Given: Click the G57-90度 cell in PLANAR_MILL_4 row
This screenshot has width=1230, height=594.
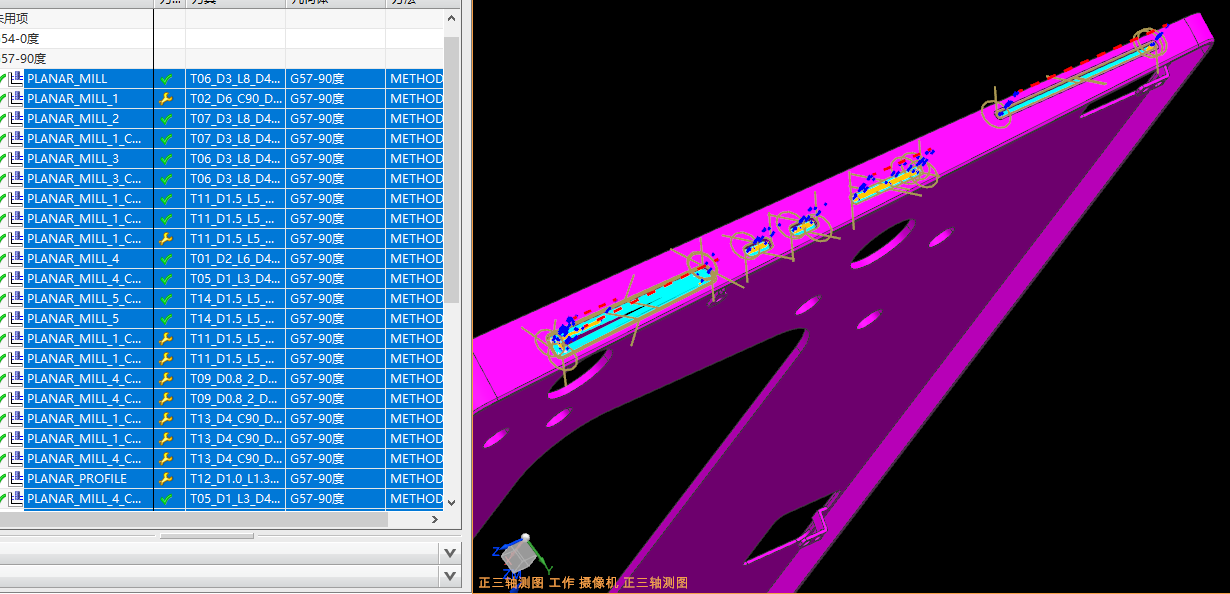Looking at the screenshot, I should [335, 259].
